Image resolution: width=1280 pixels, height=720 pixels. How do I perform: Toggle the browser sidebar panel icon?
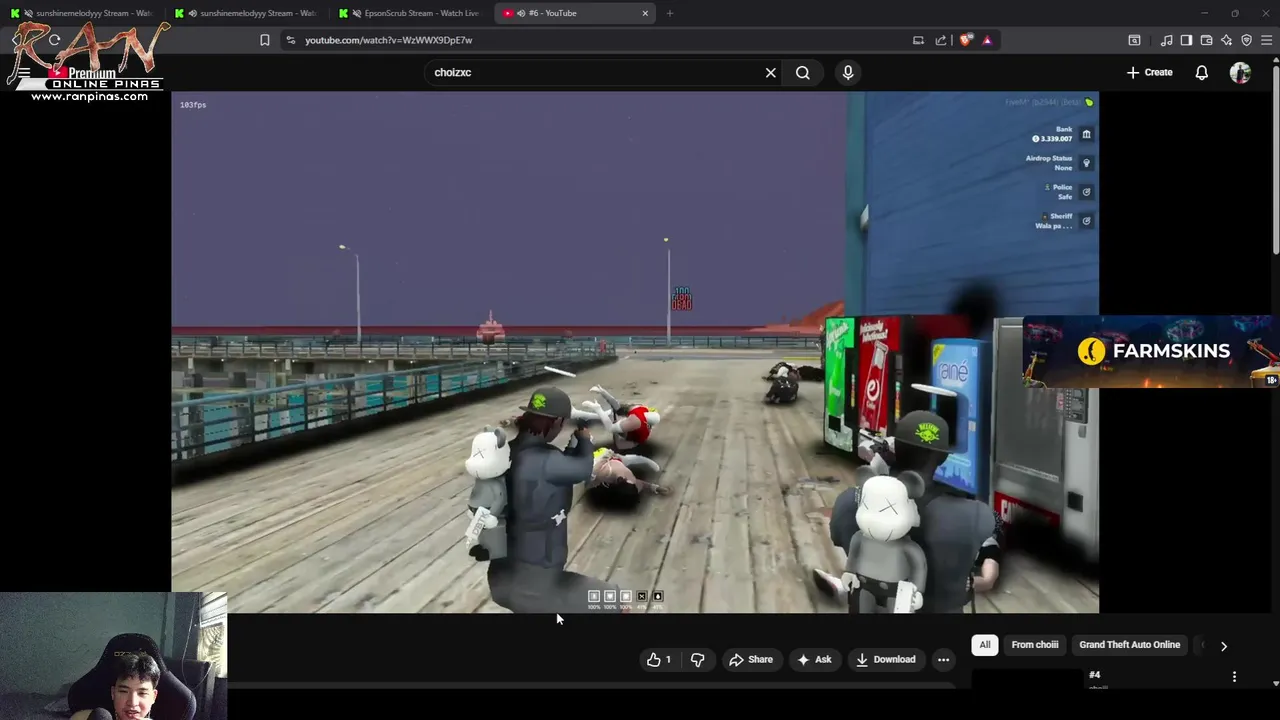coord(1186,40)
